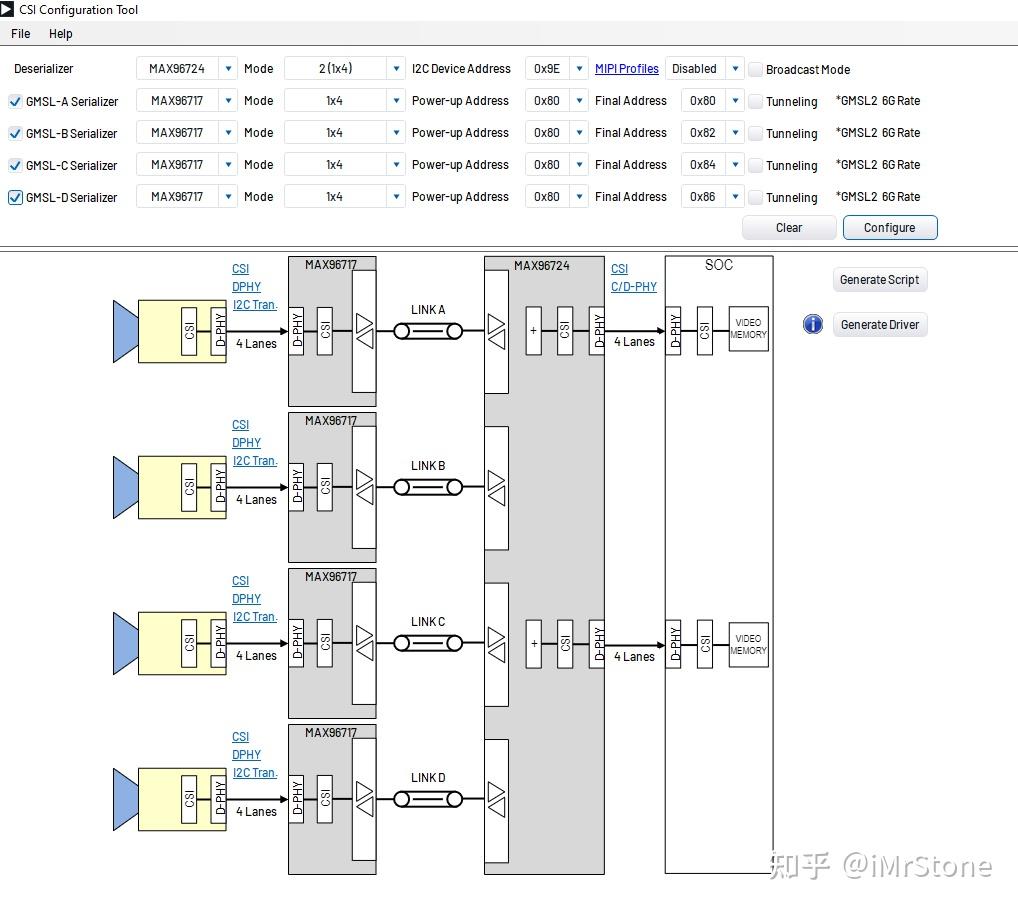The image size is (1018, 907).
Task: Uncheck the GMSL-A Serializer checkbox
Action: [13, 101]
